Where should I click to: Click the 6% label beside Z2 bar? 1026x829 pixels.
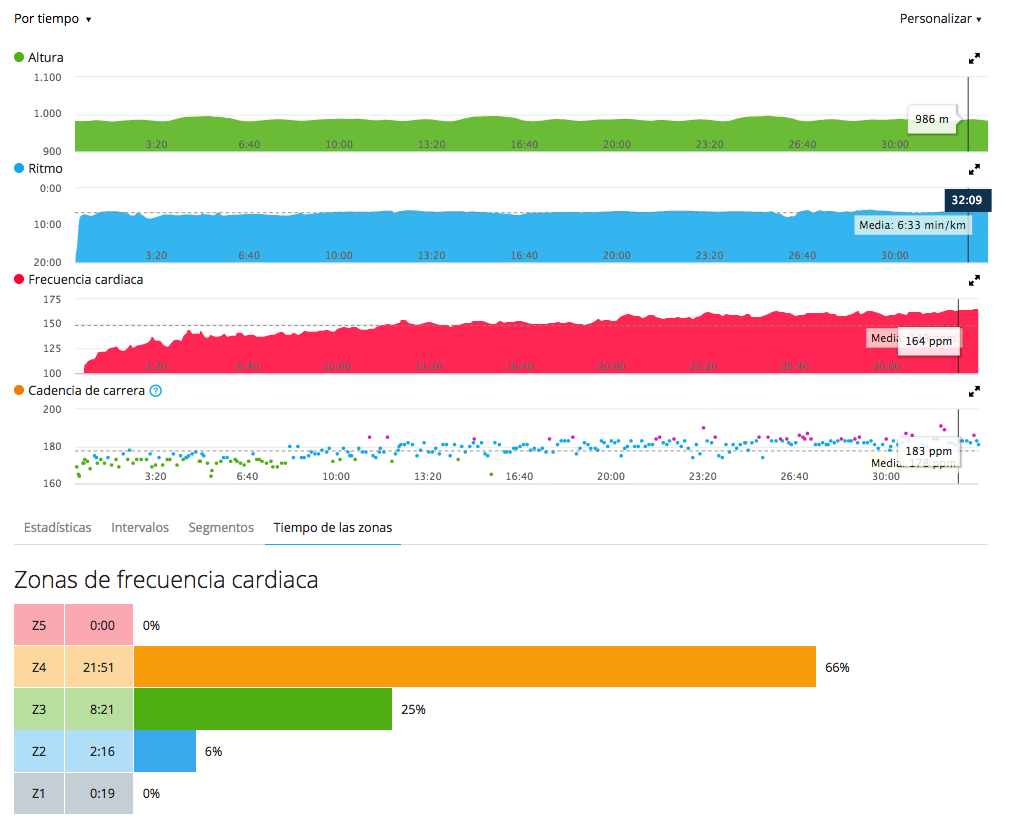tap(213, 751)
